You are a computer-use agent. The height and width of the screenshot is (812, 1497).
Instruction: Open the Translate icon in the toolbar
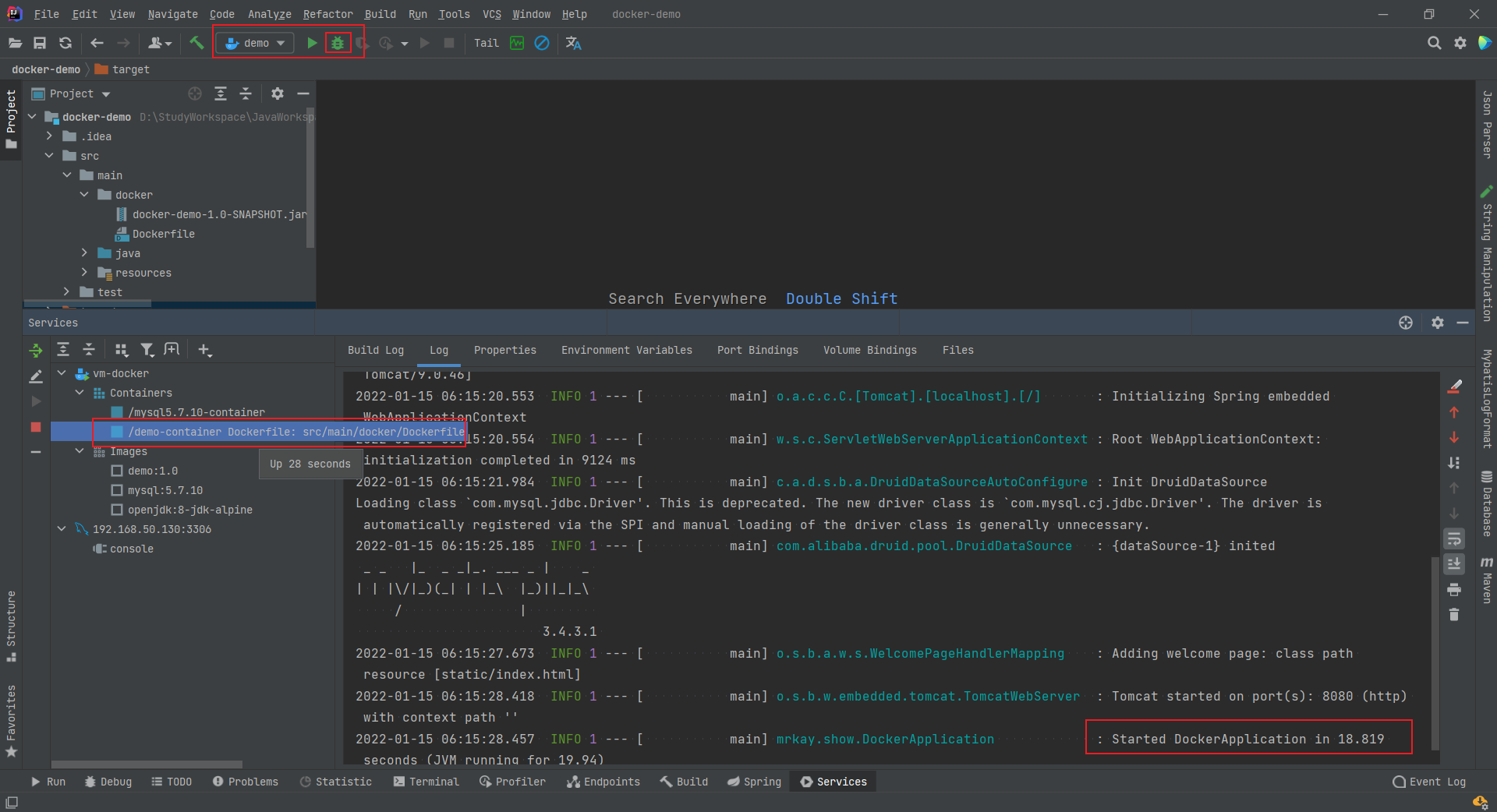(x=574, y=43)
